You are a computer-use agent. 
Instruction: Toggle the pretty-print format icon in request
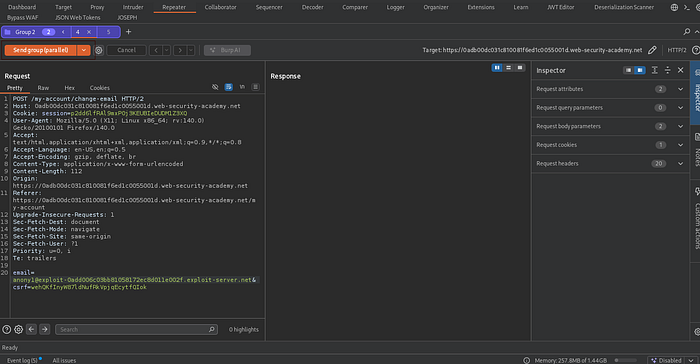click(229, 87)
